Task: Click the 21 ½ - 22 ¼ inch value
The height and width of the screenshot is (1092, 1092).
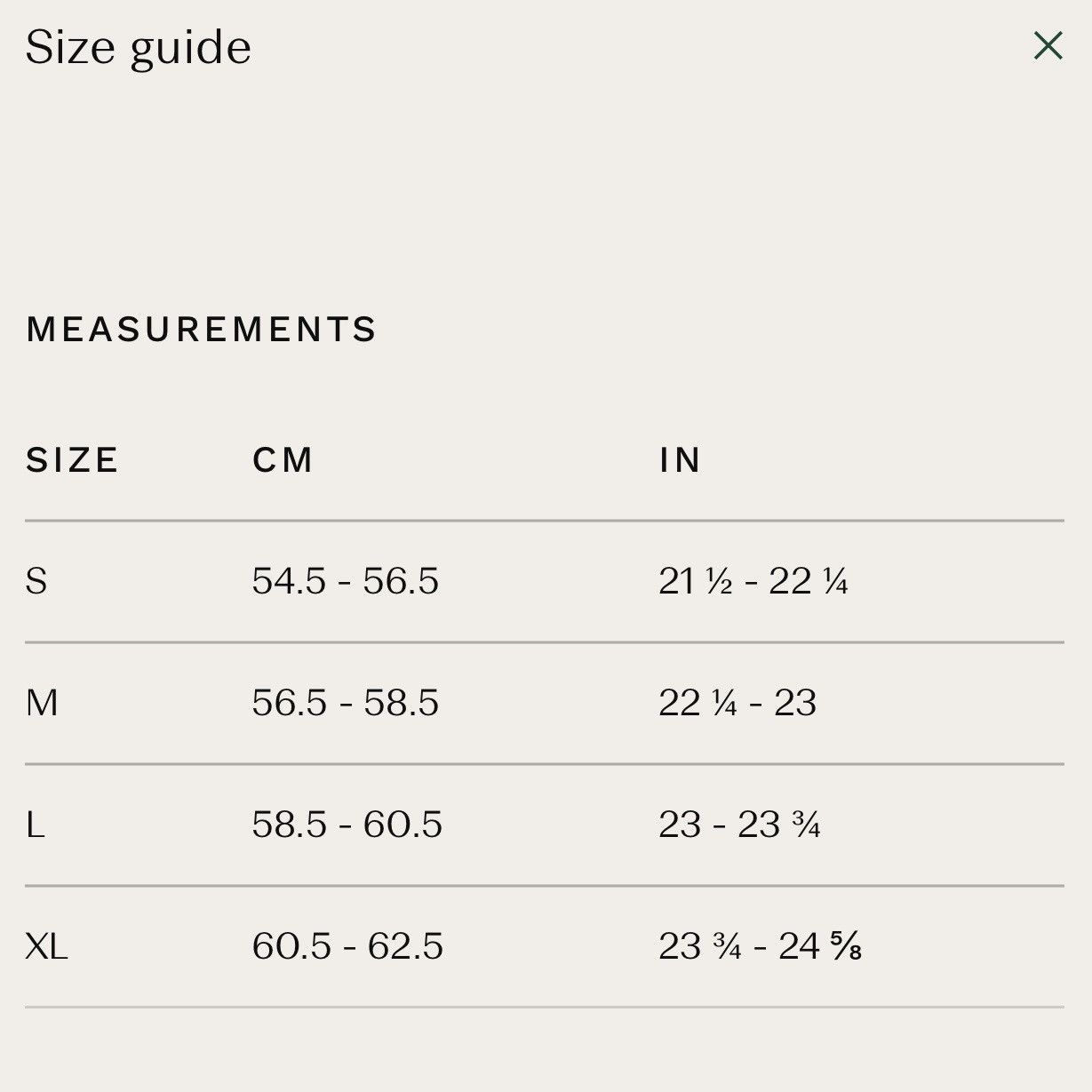Action: 753,581
